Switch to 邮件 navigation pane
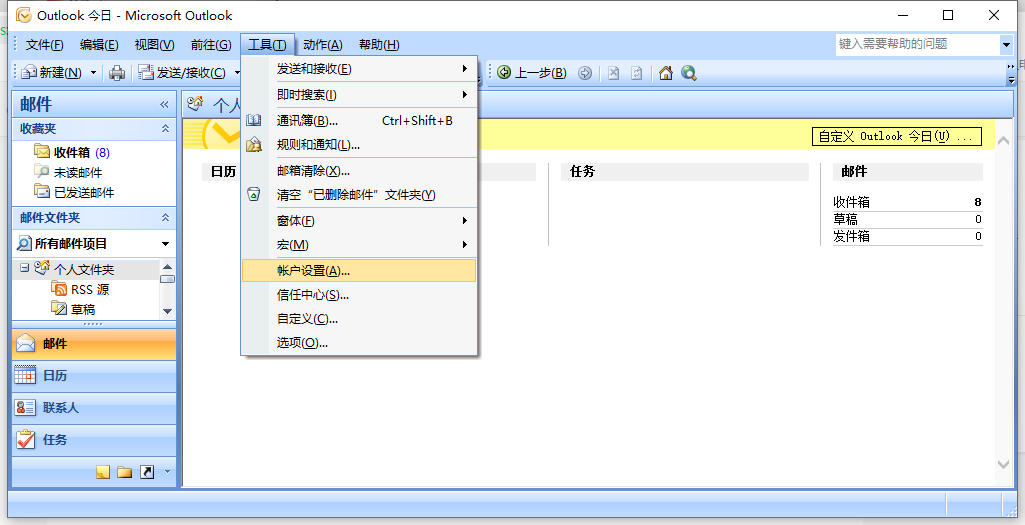The height and width of the screenshot is (525, 1025). 94,343
